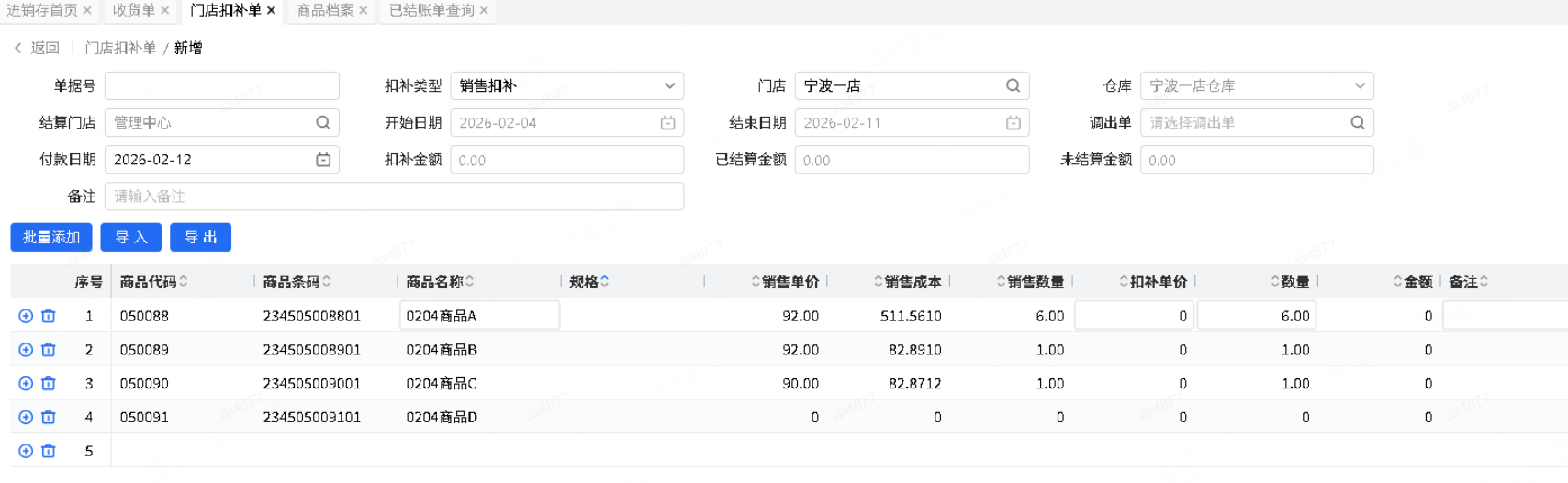Close the 收货单 tab
Screen dimensions: 1568x483
(165, 10)
